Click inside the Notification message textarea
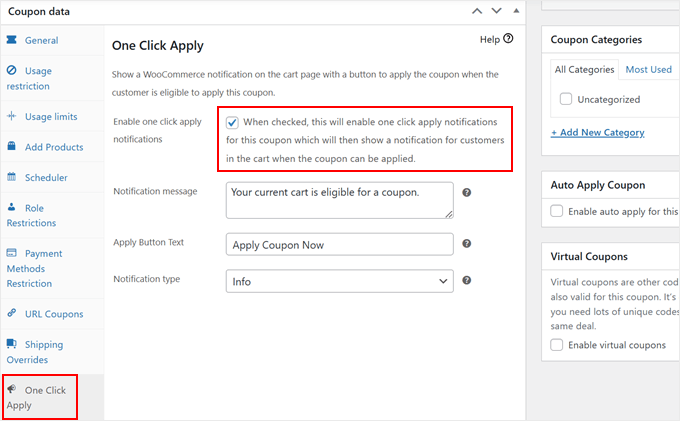 pyautogui.click(x=340, y=200)
